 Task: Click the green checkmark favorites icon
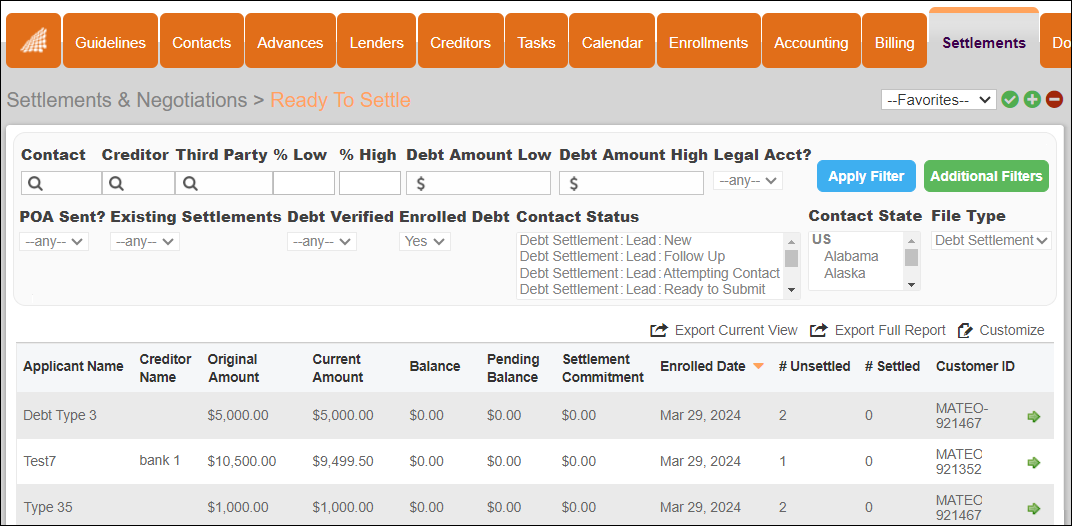click(x=1010, y=100)
